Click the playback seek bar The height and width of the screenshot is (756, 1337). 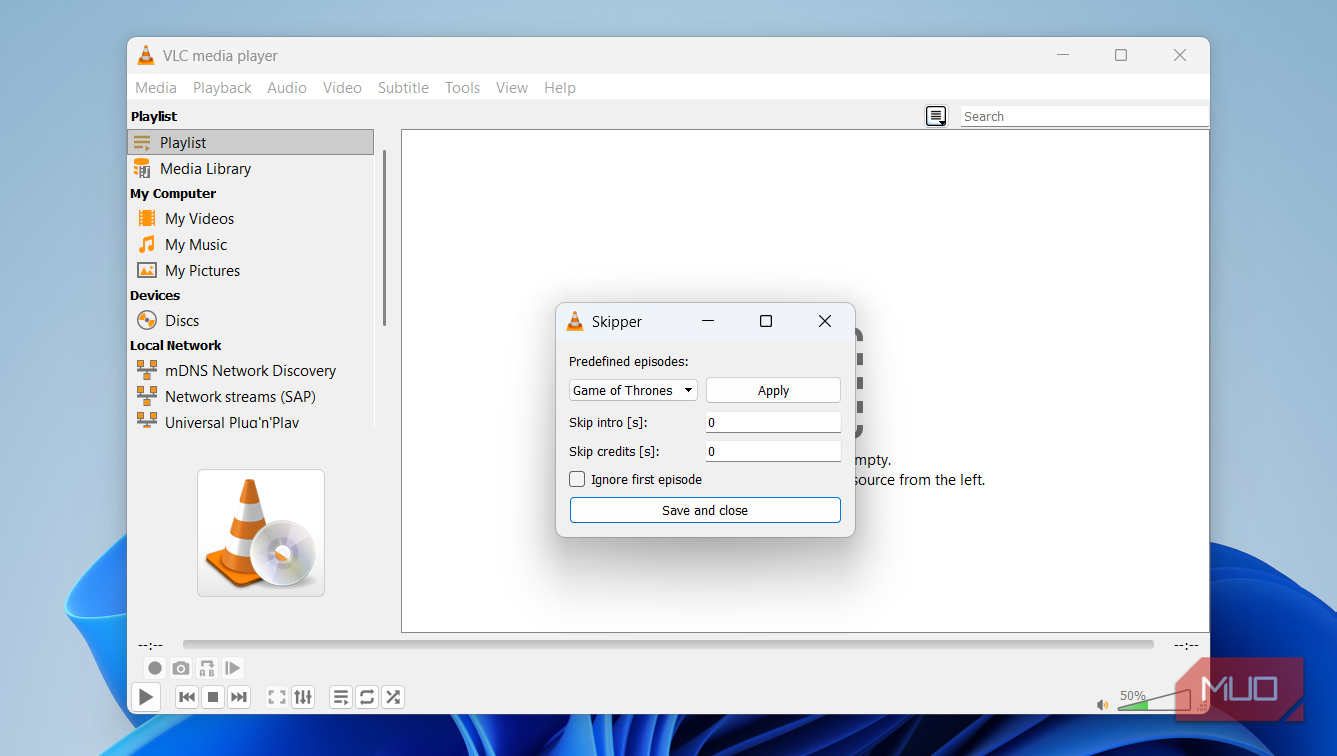click(x=668, y=645)
